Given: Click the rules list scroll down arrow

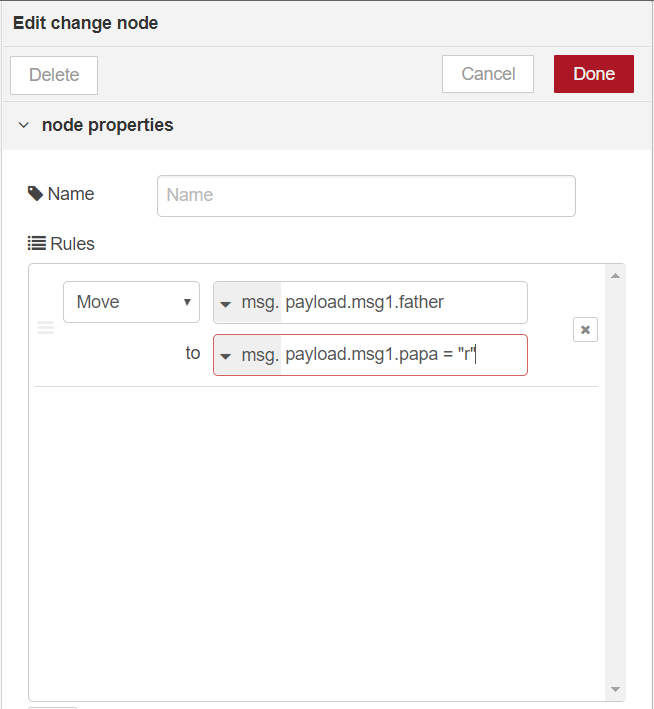Looking at the screenshot, I should (x=615, y=689).
